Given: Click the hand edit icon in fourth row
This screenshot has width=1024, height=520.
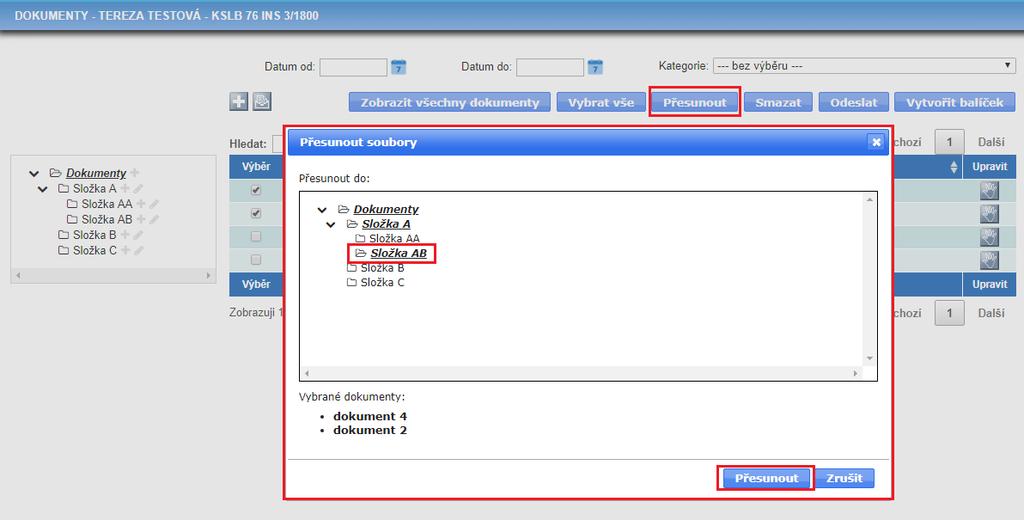Looking at the screenshot, I should 989,260.
